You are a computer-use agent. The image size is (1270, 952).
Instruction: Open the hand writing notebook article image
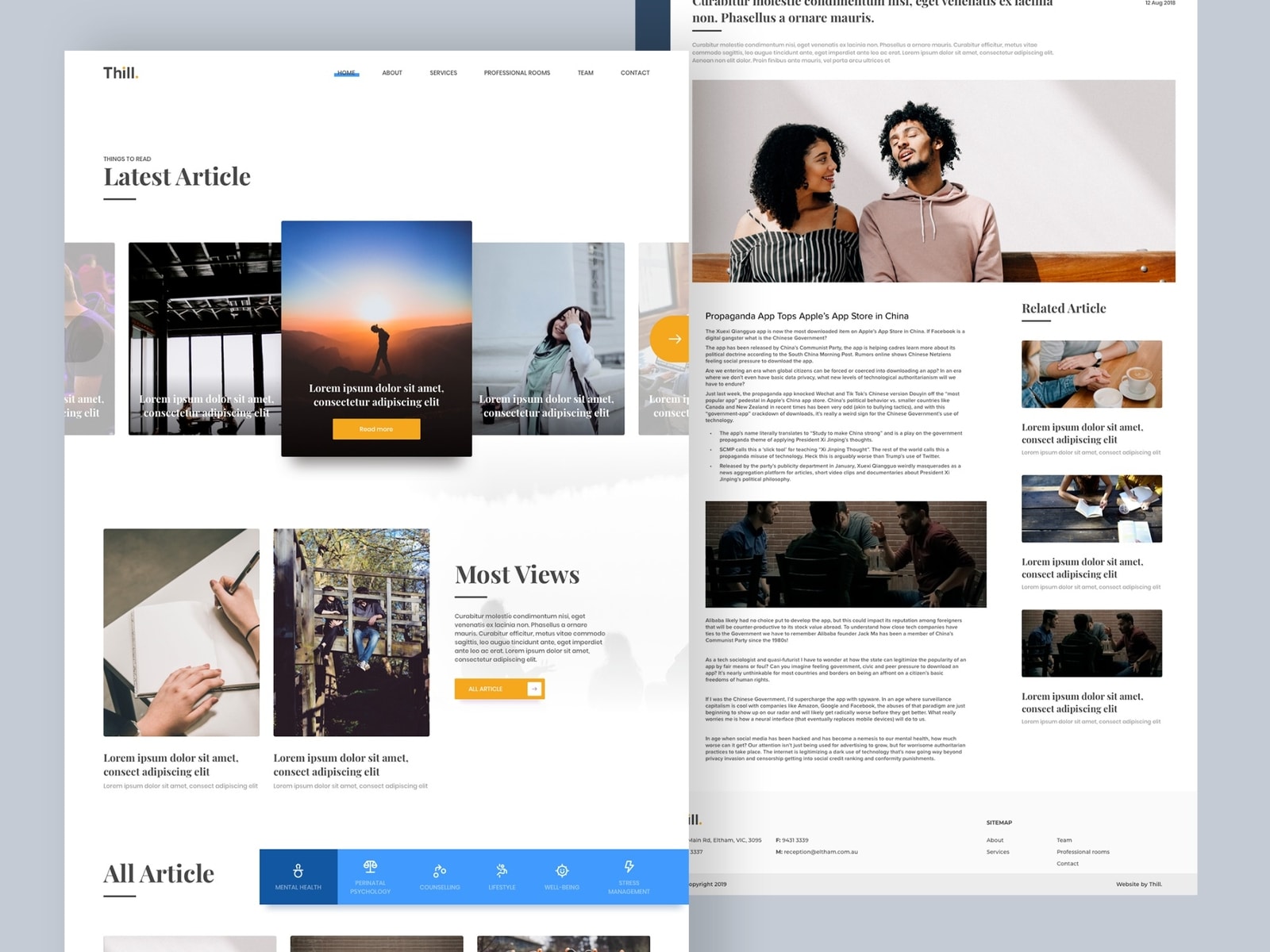[x=181, y=632]
